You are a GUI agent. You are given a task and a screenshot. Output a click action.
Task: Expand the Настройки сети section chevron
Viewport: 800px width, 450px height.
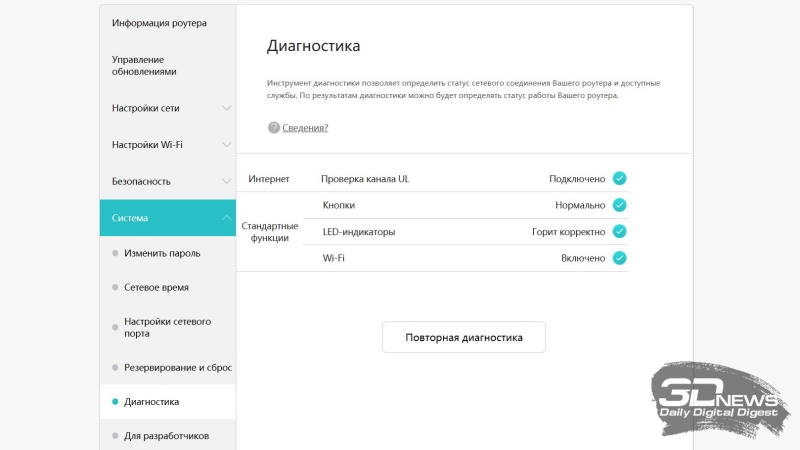227,108
